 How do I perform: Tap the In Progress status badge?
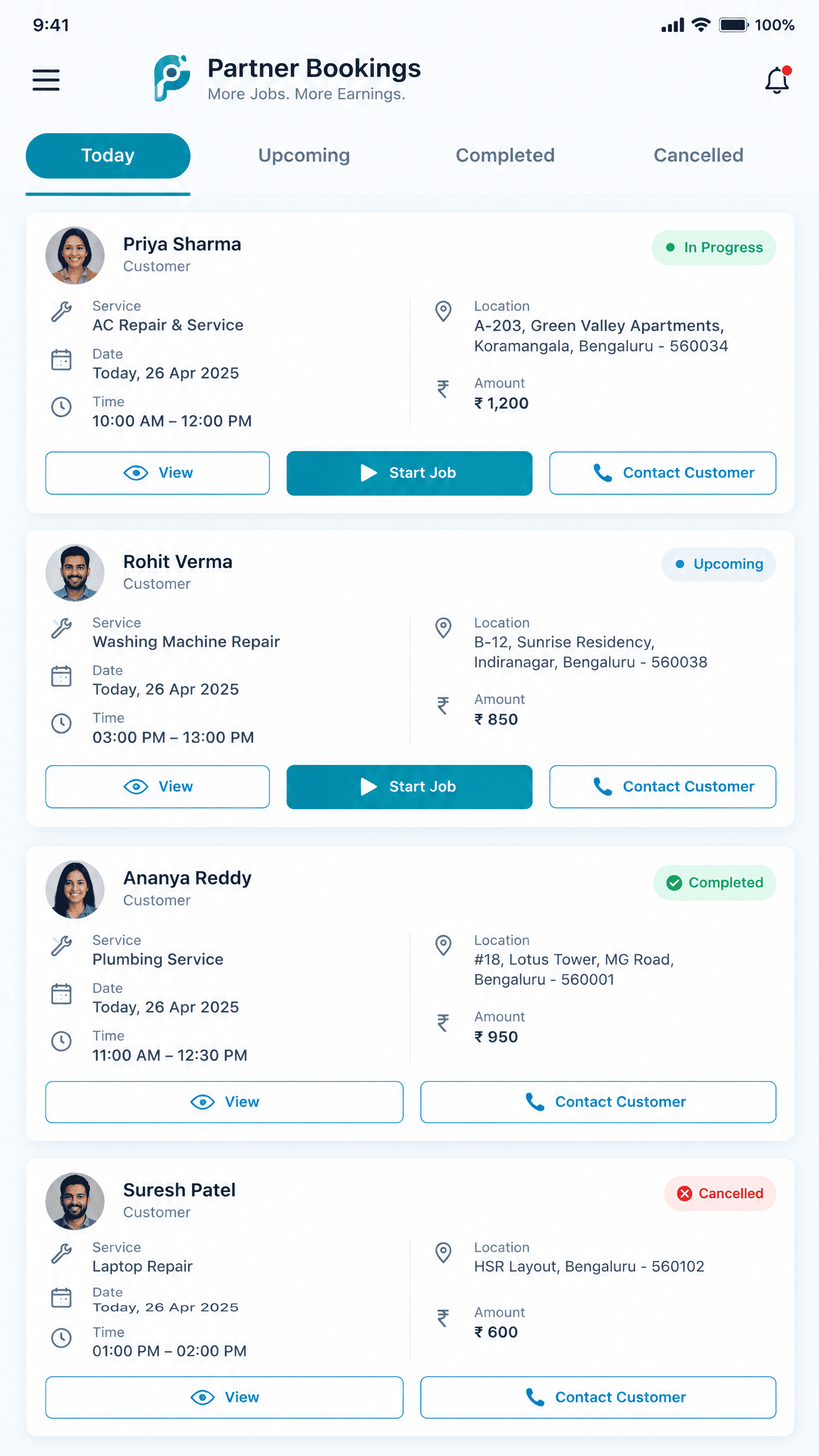click(714, 247)
